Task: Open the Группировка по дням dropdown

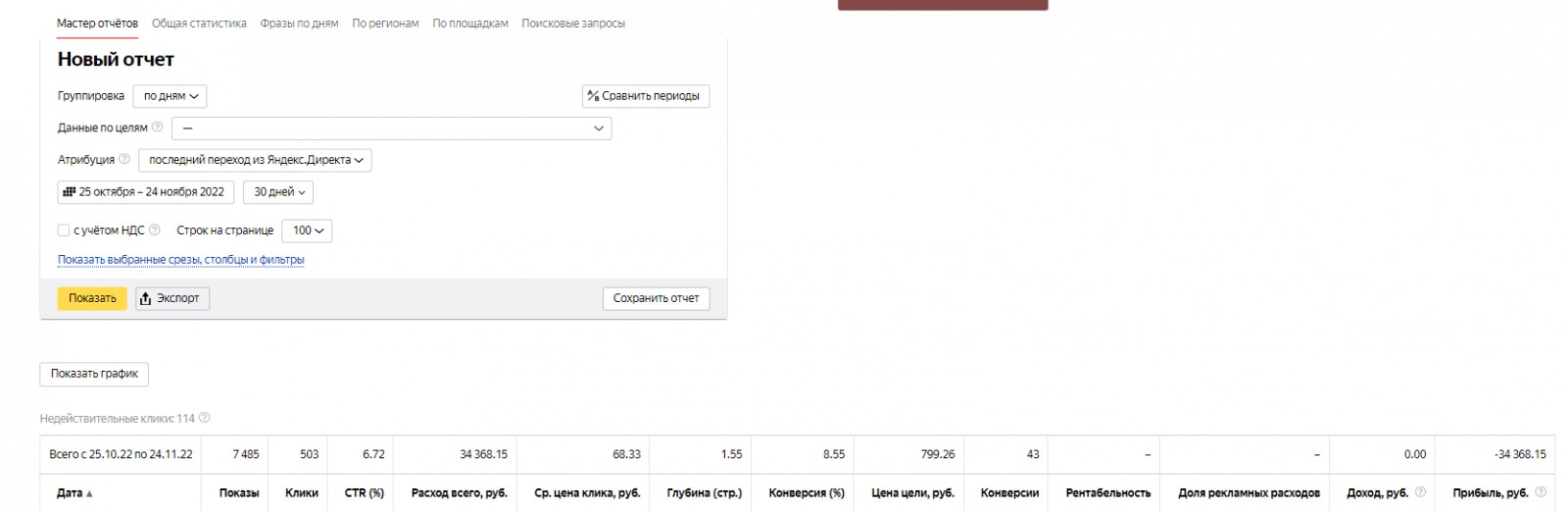Action: pyautogui.click(x=170, y=96)
